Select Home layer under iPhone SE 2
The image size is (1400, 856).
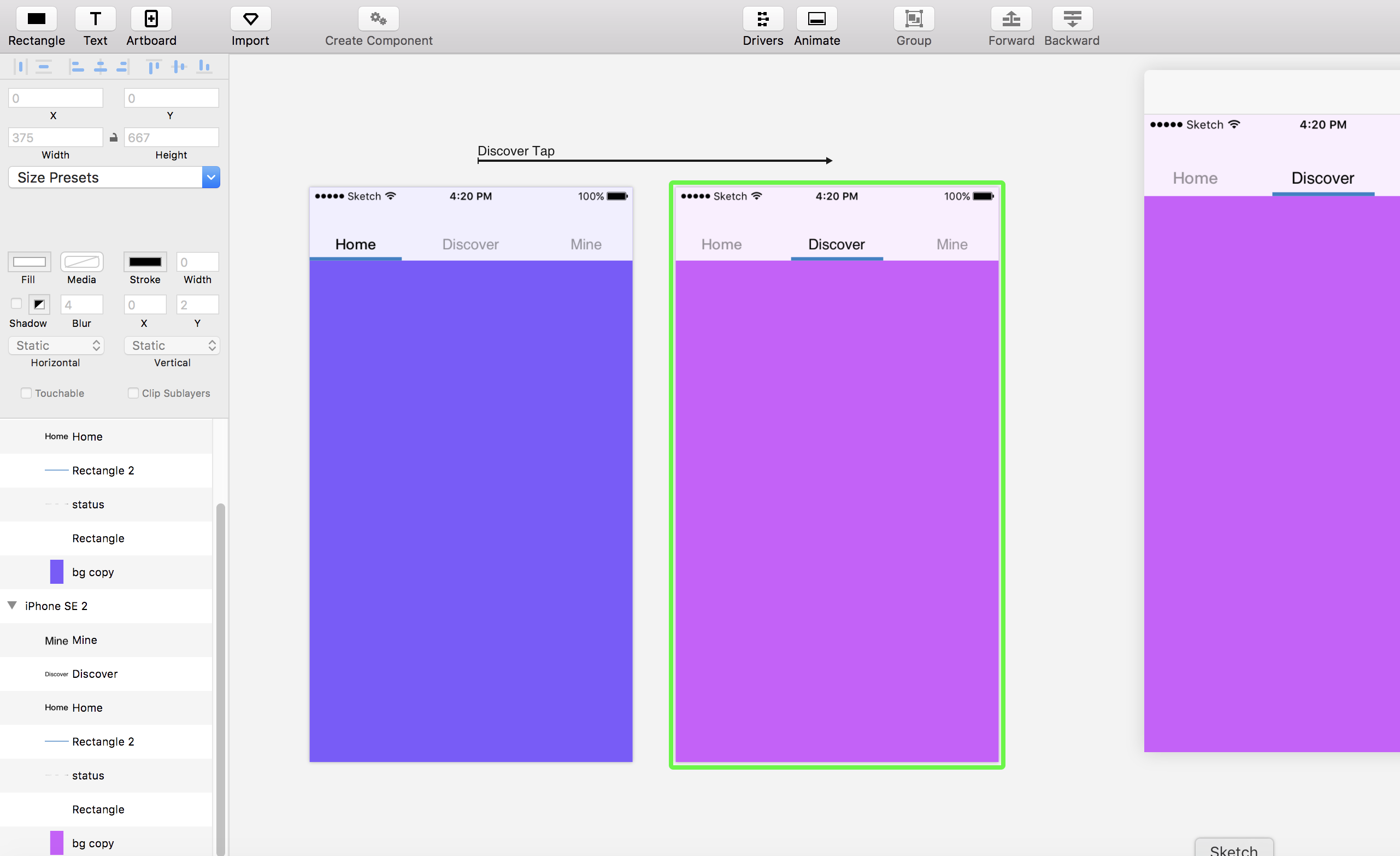click(106, 708)
